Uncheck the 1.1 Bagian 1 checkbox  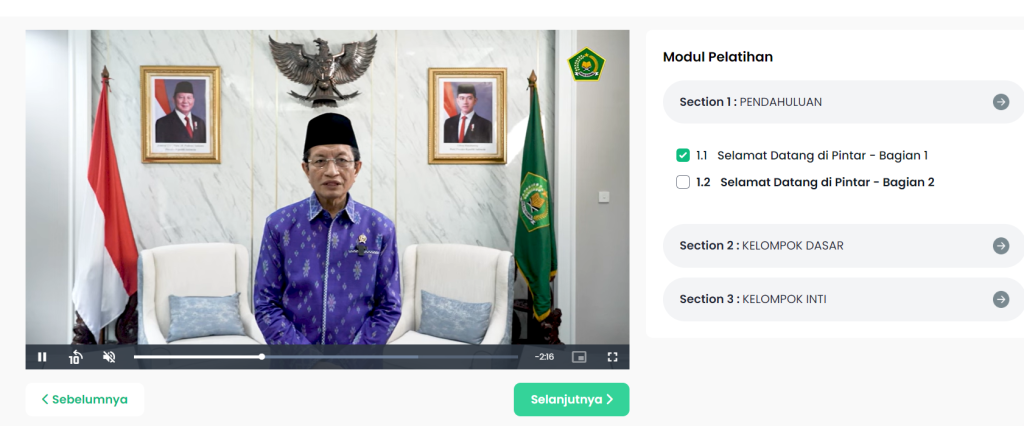click(x=683, y=156)
